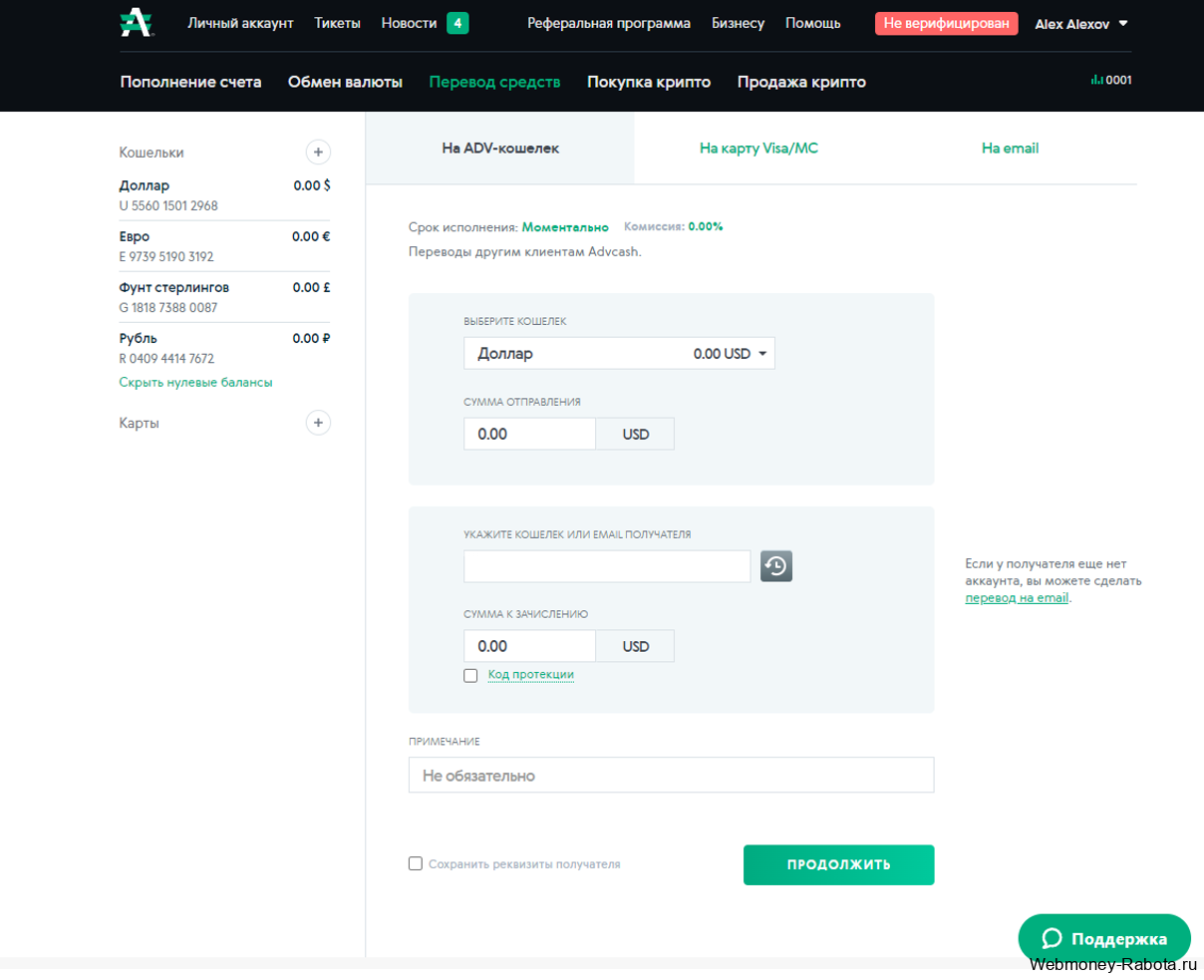
Task: Check Сохранить реквизиты получателя box
Action: tap(416, 863)
